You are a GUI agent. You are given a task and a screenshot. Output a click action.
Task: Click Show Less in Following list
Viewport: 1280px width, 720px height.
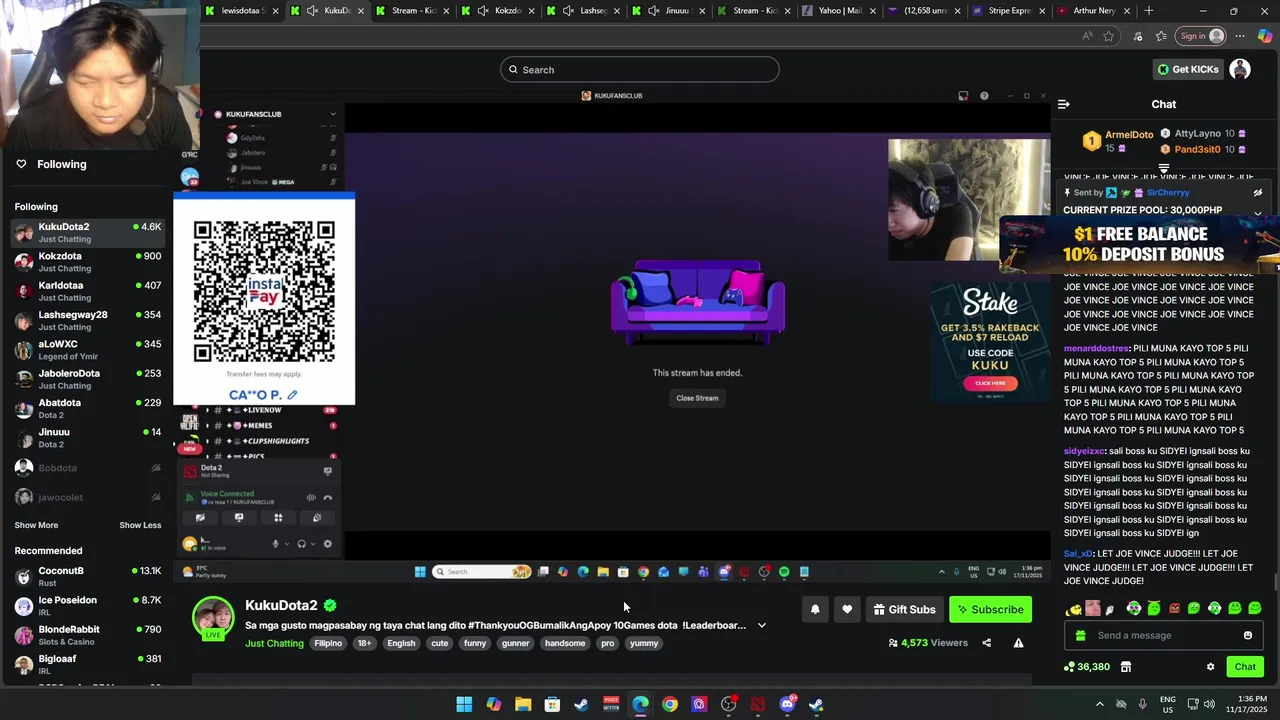click(x=140, y=525)
